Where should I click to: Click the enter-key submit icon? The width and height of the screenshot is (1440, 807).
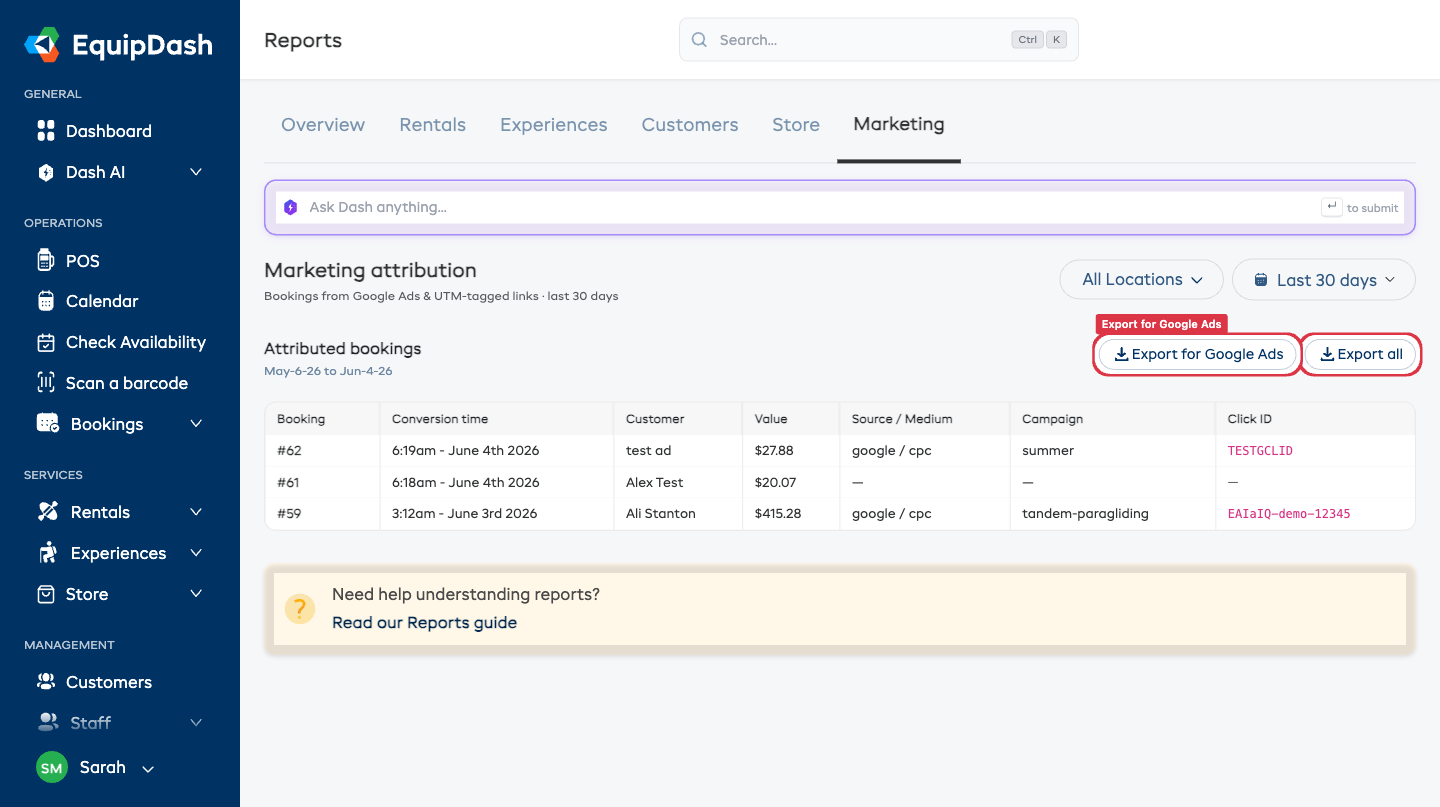[x=1331, y=207]
